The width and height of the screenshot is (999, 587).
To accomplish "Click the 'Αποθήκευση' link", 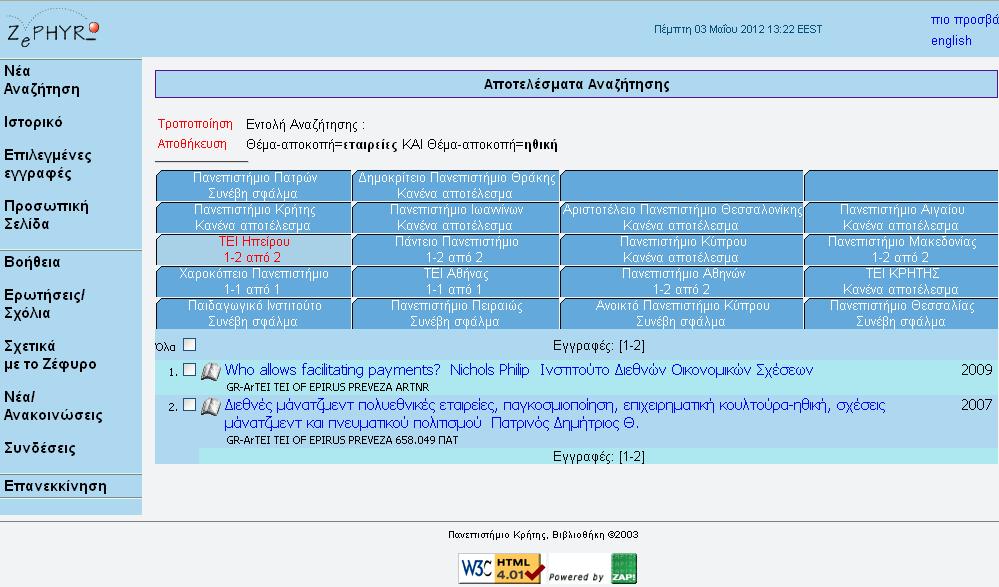I will [x=192, y=144].
